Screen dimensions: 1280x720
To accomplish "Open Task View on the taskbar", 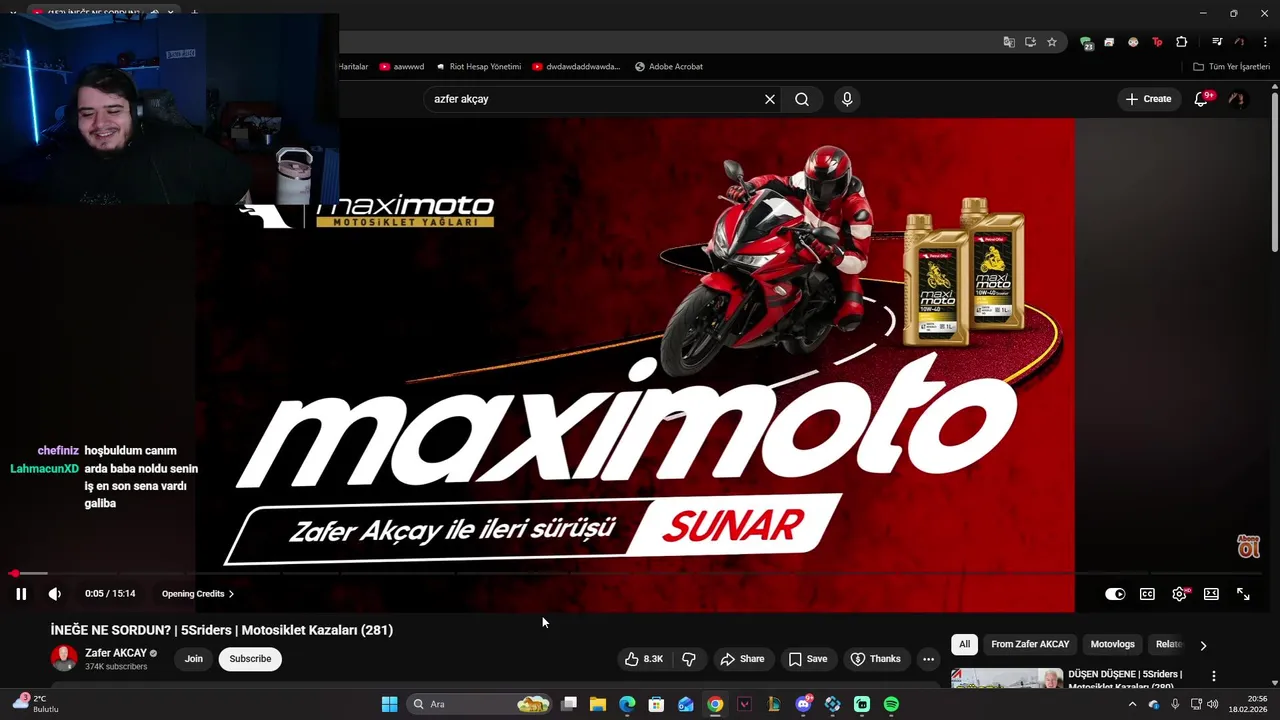I will click(x=569, y=704).
